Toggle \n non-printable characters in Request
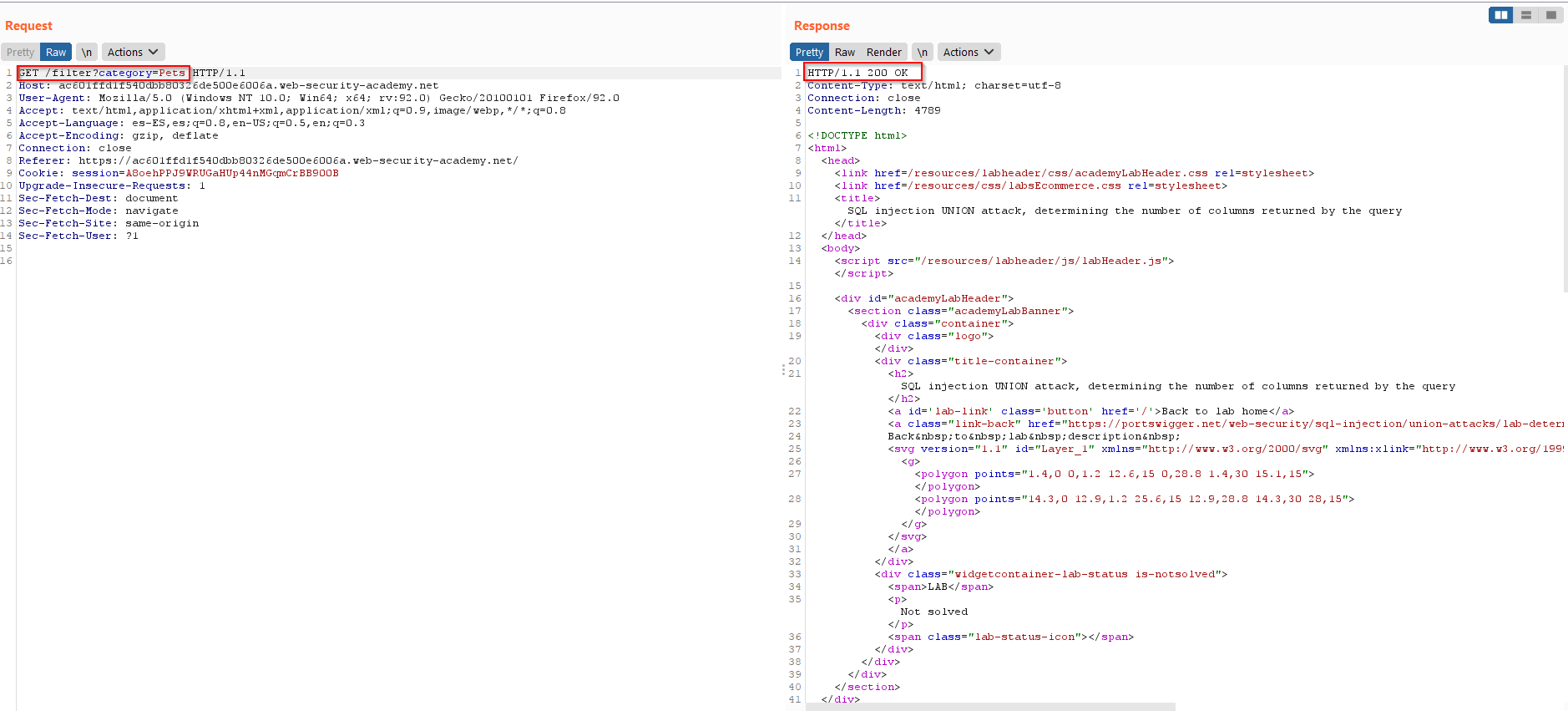This screenshot has height=711, width=1568. click(87, 52)
